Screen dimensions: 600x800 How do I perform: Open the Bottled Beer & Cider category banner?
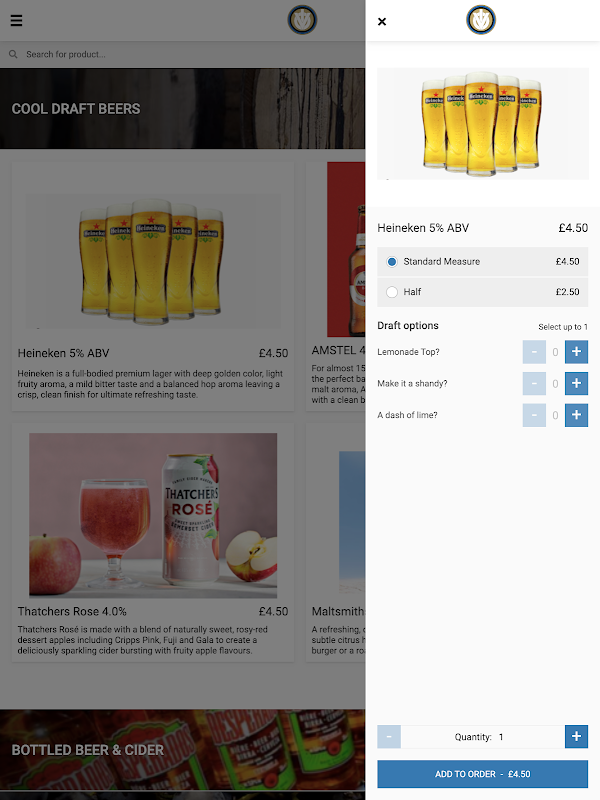(x=183, y=750)
